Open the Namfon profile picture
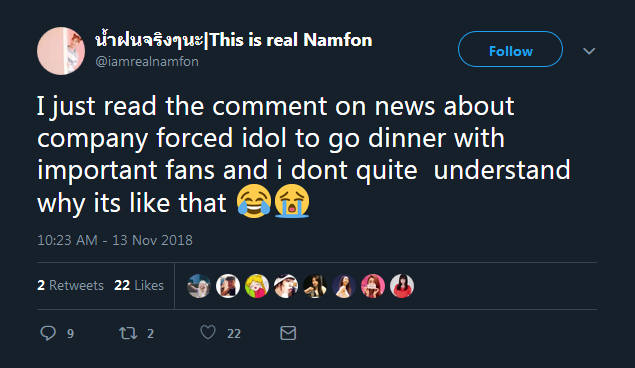The image size is (635, 368). point(61,51)
